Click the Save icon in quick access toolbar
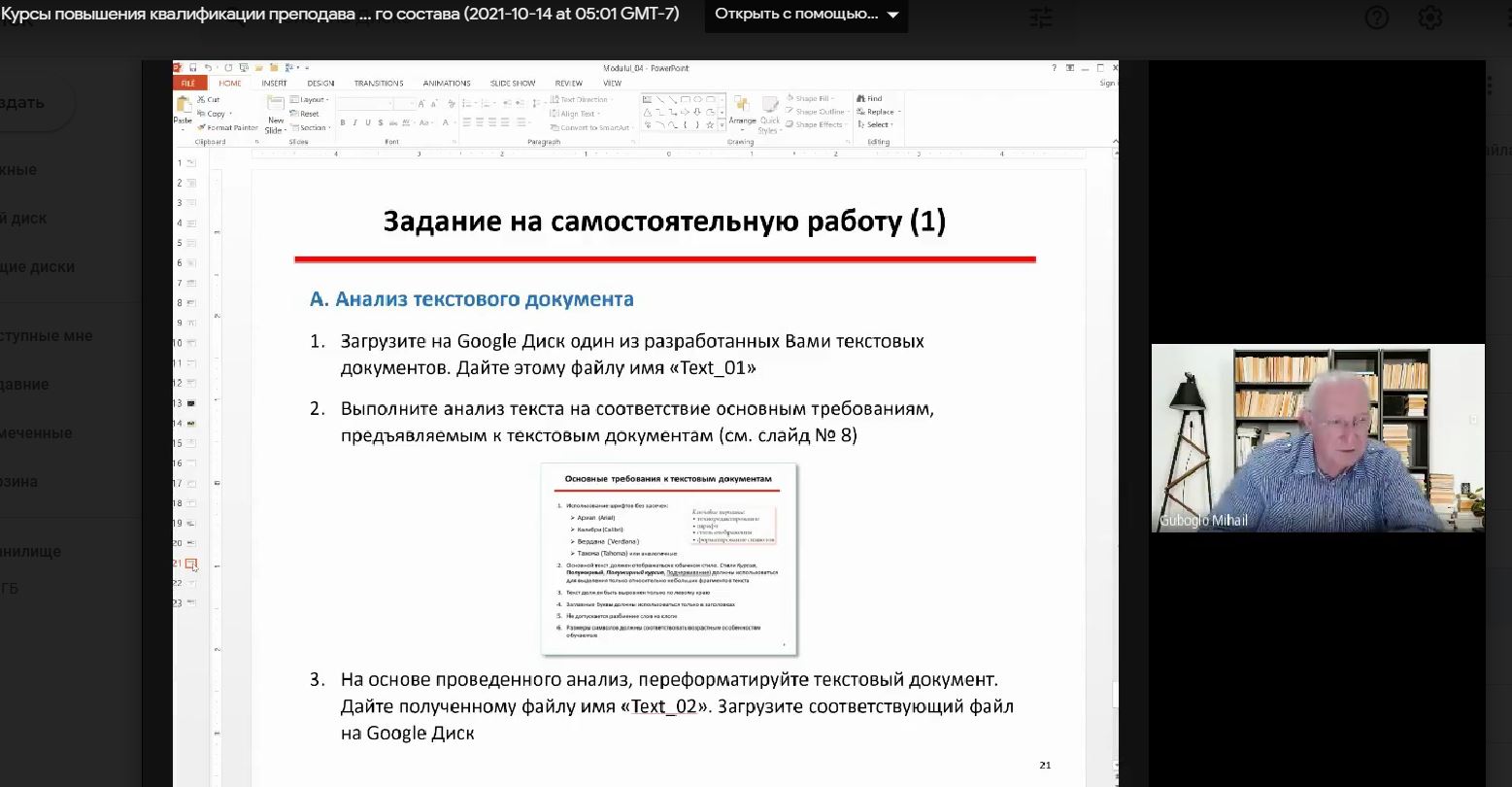This screenshot has width=1512, height=787. pyautogui.click(x=193, y=68)
